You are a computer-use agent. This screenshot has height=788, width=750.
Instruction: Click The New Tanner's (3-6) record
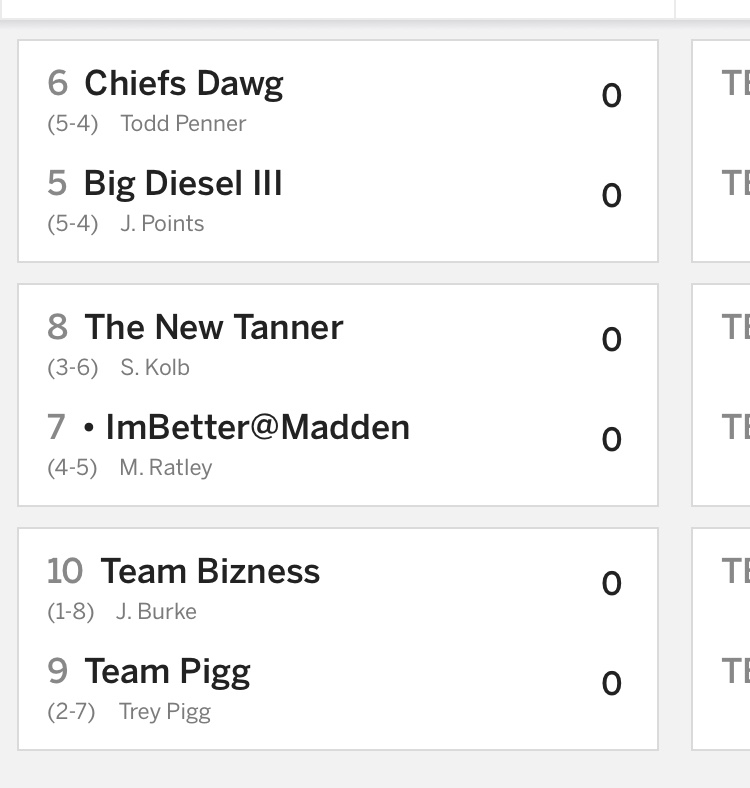pyautogui.click(x=73, y=368)
